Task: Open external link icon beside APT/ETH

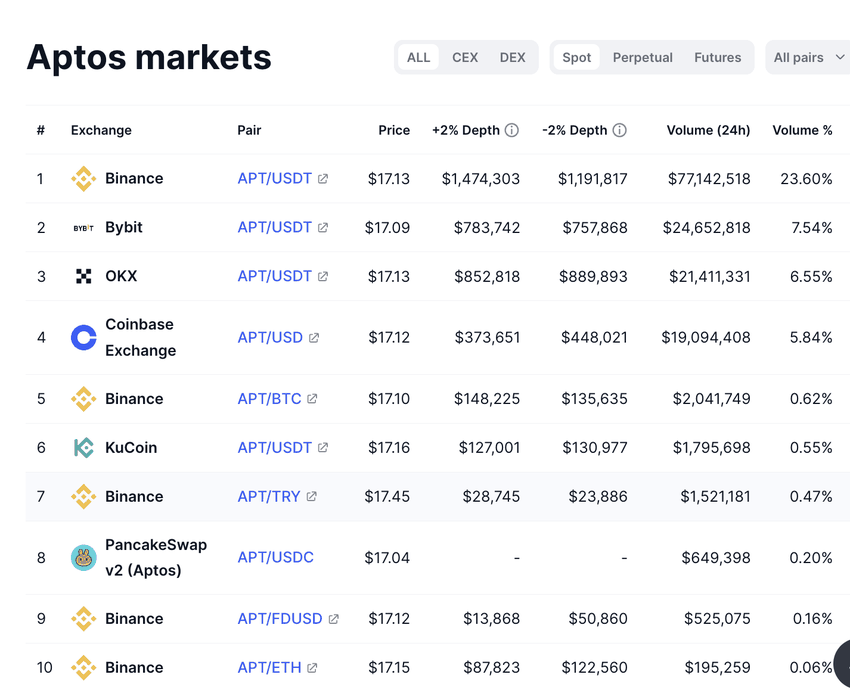Action: pyautogui.click(x=312, y=668)
